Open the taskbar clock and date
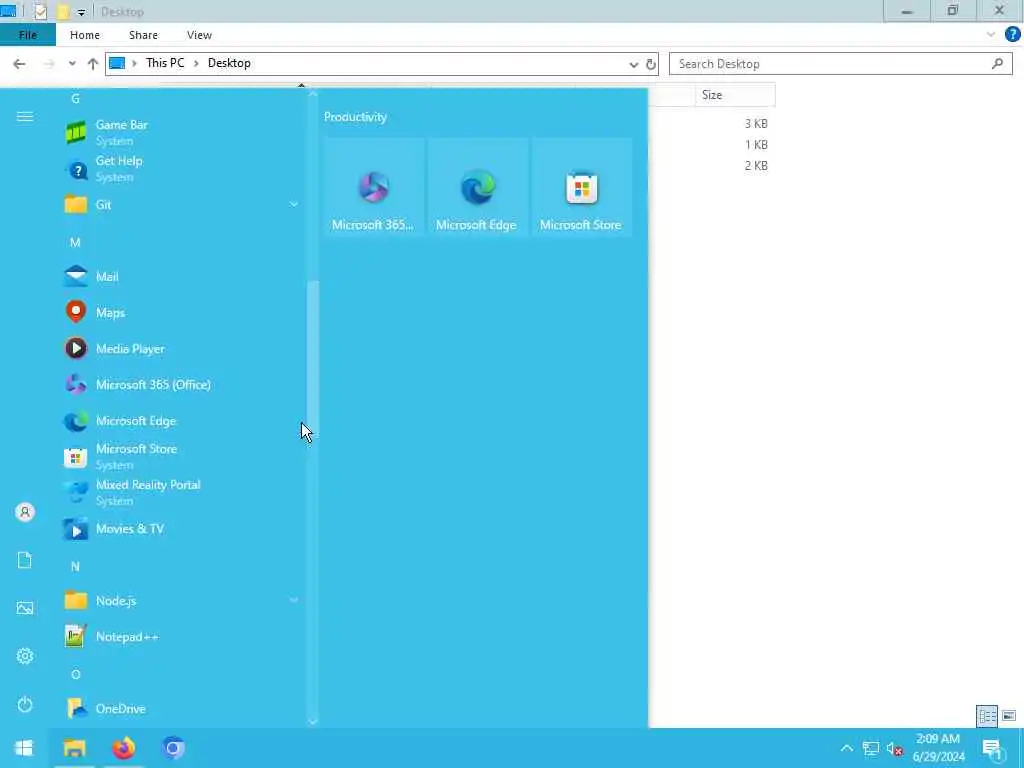The image size is (1024, 768). click(x=938, y=748)
